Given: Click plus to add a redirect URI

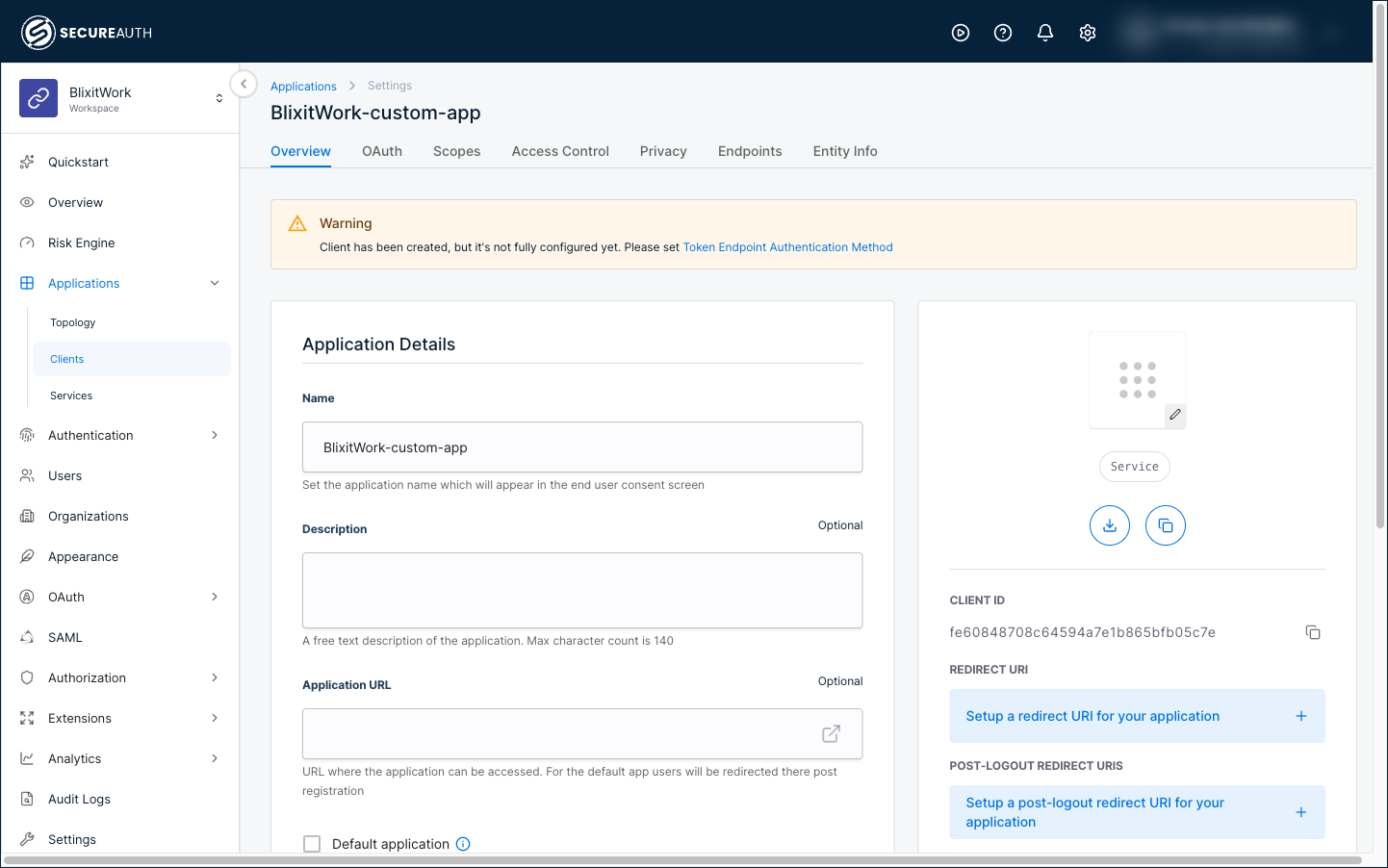Looking at the screenshot, I should click(1301, 716).
